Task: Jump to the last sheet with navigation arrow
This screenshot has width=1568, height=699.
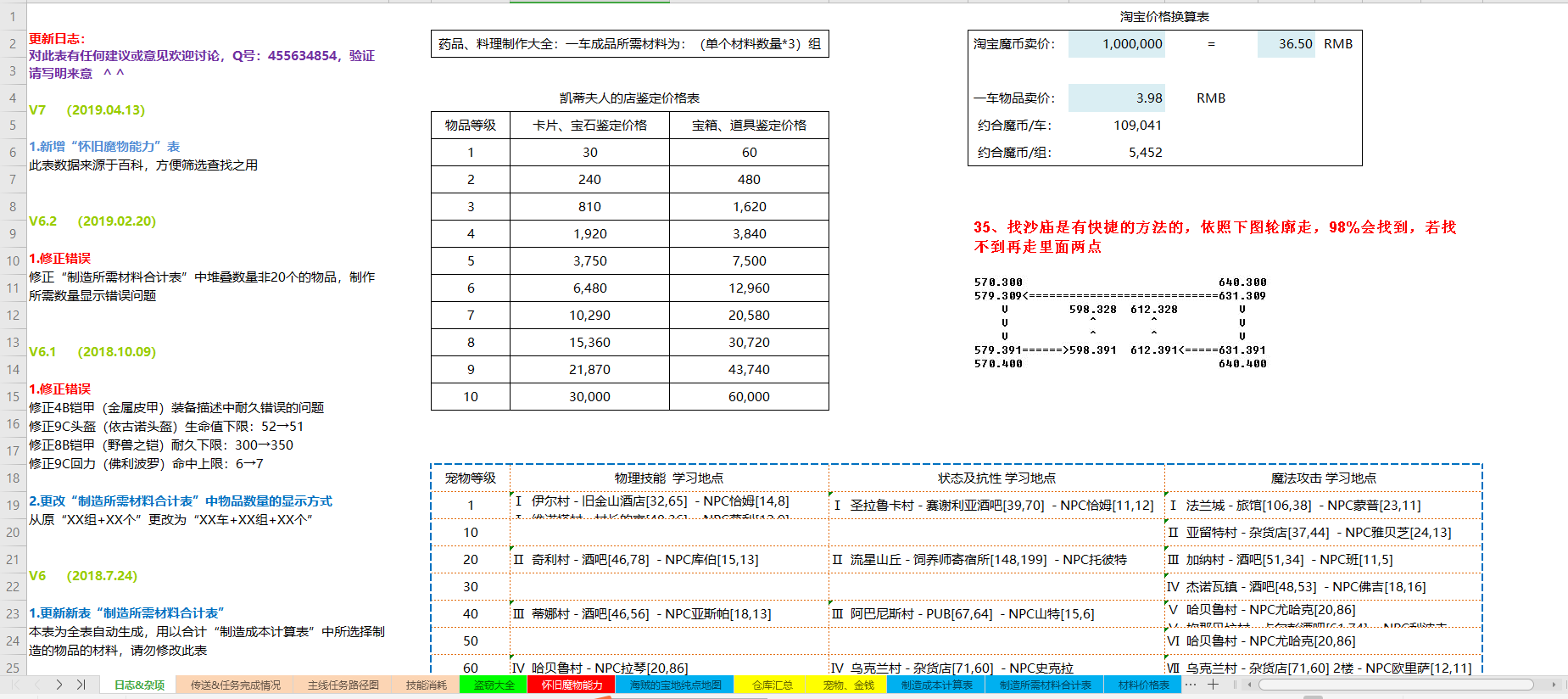Action: (81, 685)
